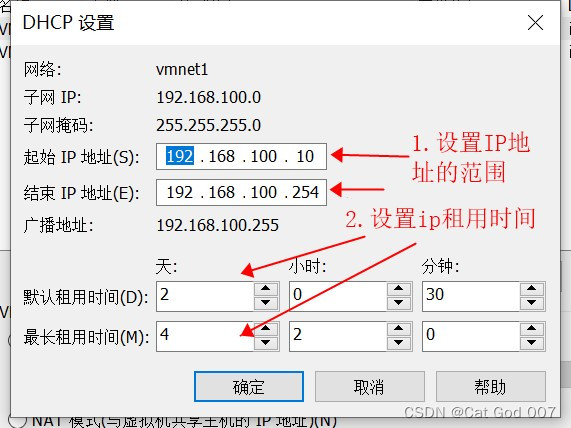Click the 168 octet of start IP

coord(221,156)
